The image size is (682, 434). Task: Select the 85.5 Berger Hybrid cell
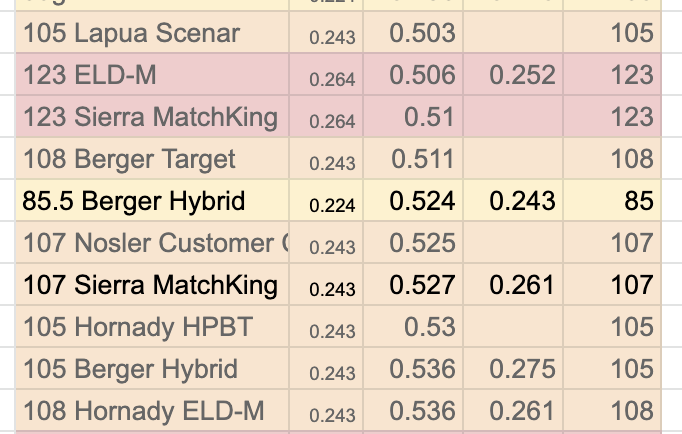click(152, 200)
